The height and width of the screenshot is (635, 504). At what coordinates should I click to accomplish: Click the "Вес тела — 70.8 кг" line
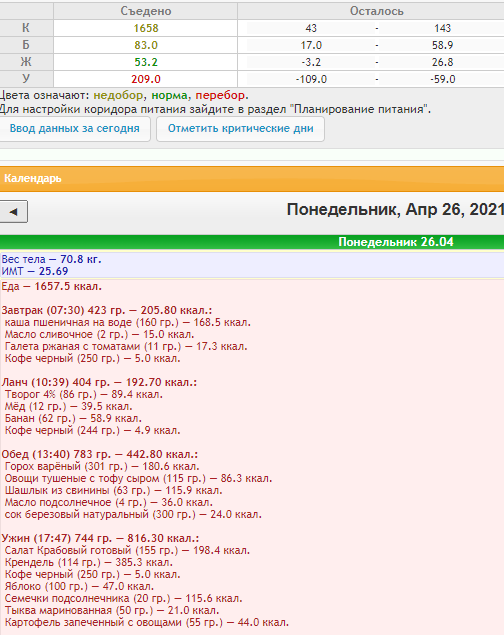click(51, 259)
